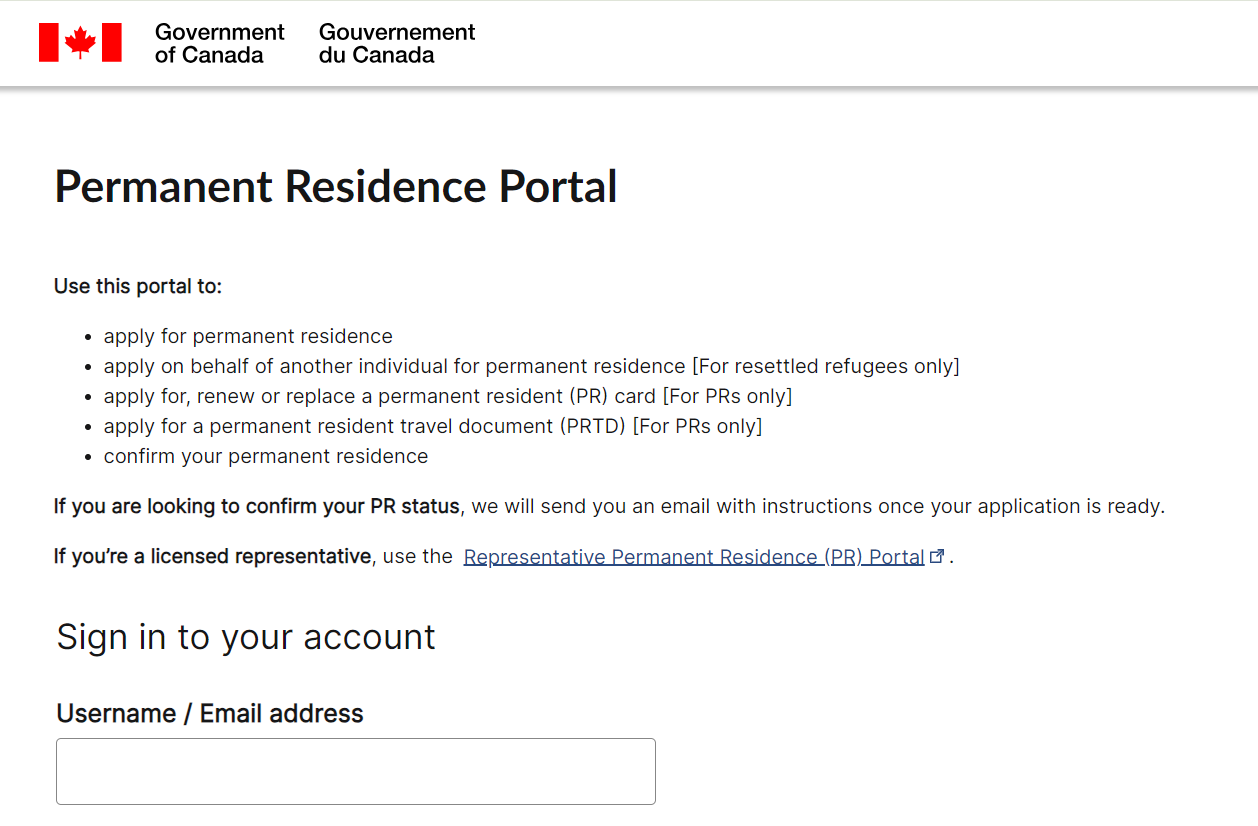
Task: Click the Sign in to your account heading
Action: click(x=246, y=637)
